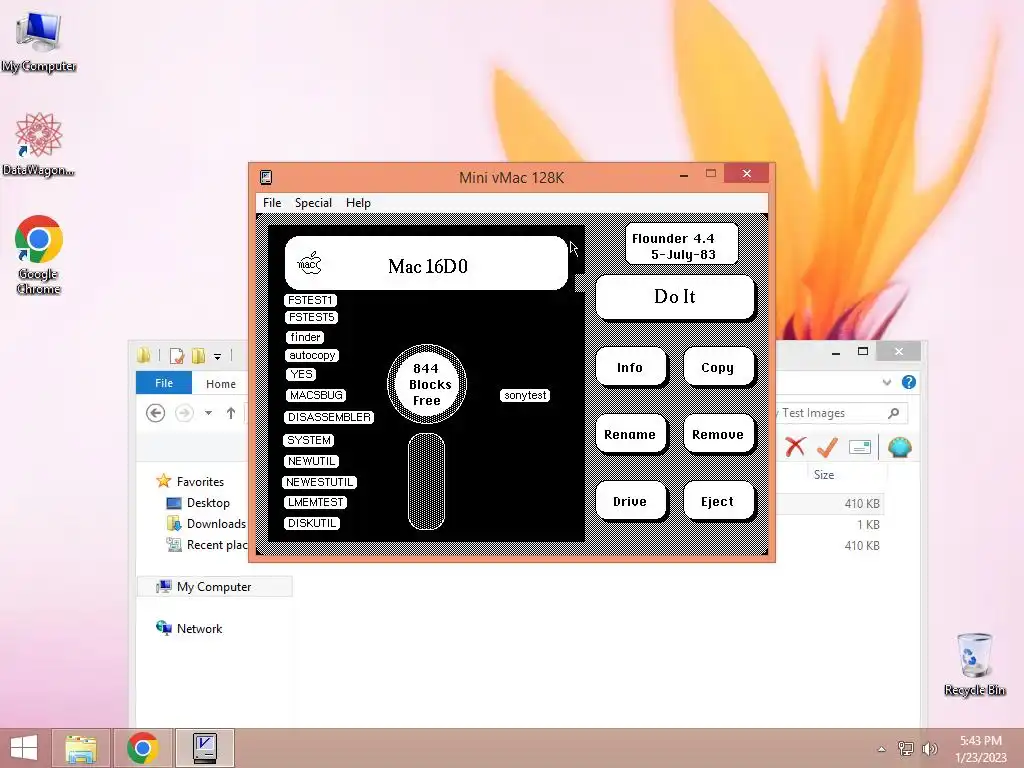1024x768 pixels.
Task: Click the Copy button in Flounder
Action: 718,367
